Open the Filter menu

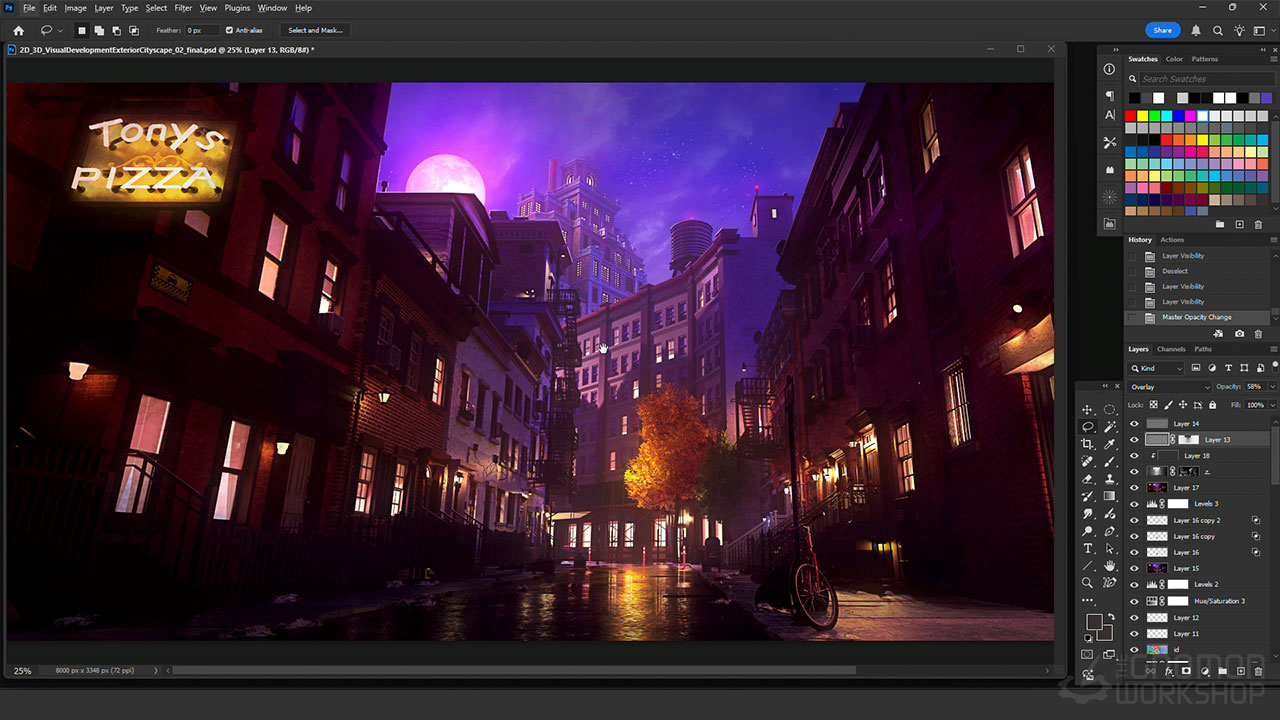[183, 8]
